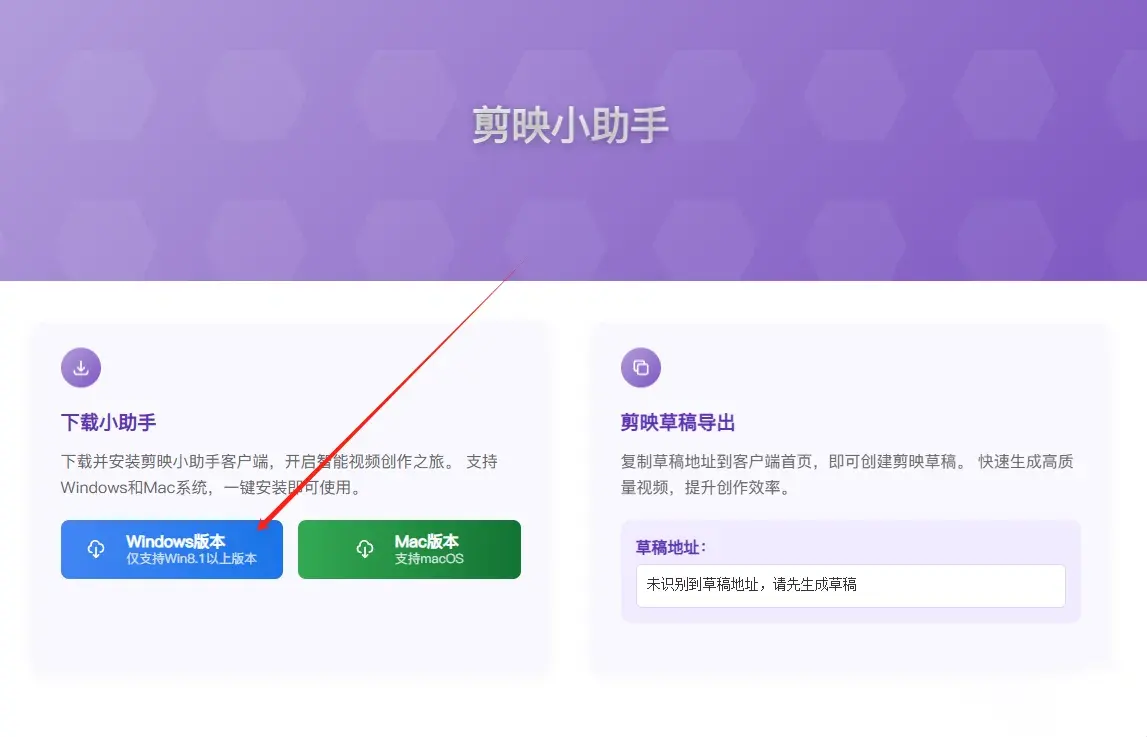This screenshot has width=1147, height=737.
Task: Select the cloud-download icon inside the Windows版本 button
Action: pos(95,549)
